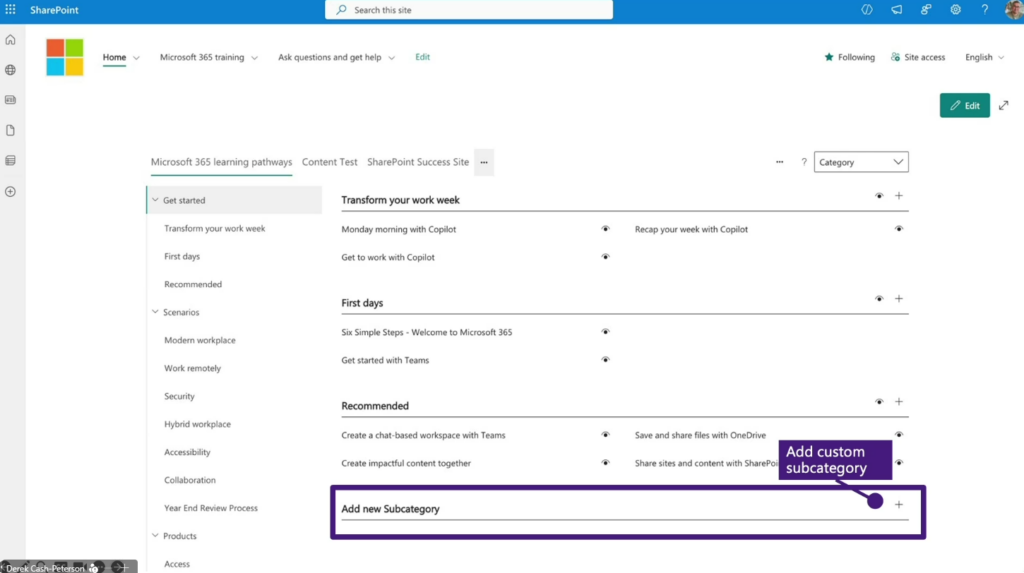Collapse the Get started tree section
This screenshot has width=1024, height=573.
[156, 200]
